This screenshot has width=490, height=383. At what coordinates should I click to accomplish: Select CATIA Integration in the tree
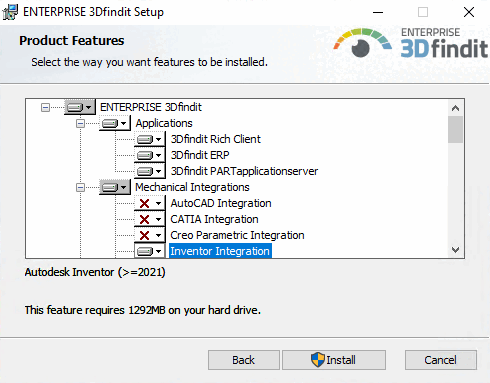point(214,219)
